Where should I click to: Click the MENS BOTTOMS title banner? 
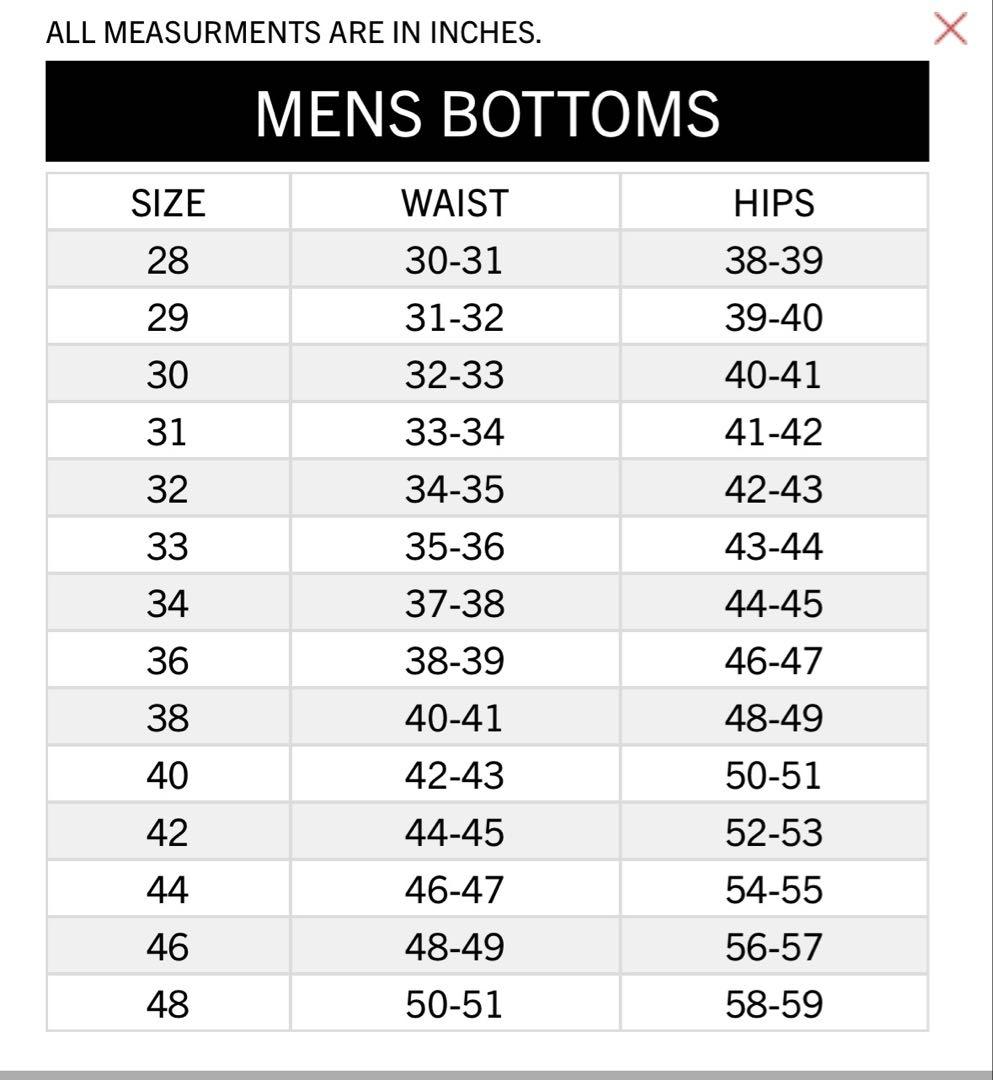(x=487, y=112)
